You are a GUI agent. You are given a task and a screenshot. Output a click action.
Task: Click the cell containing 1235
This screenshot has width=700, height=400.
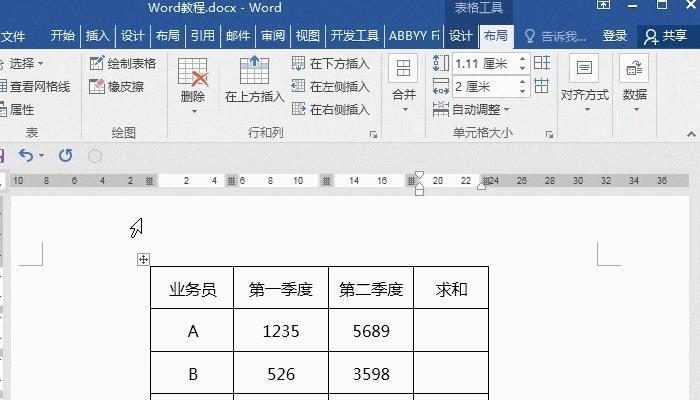click(281, 330)
